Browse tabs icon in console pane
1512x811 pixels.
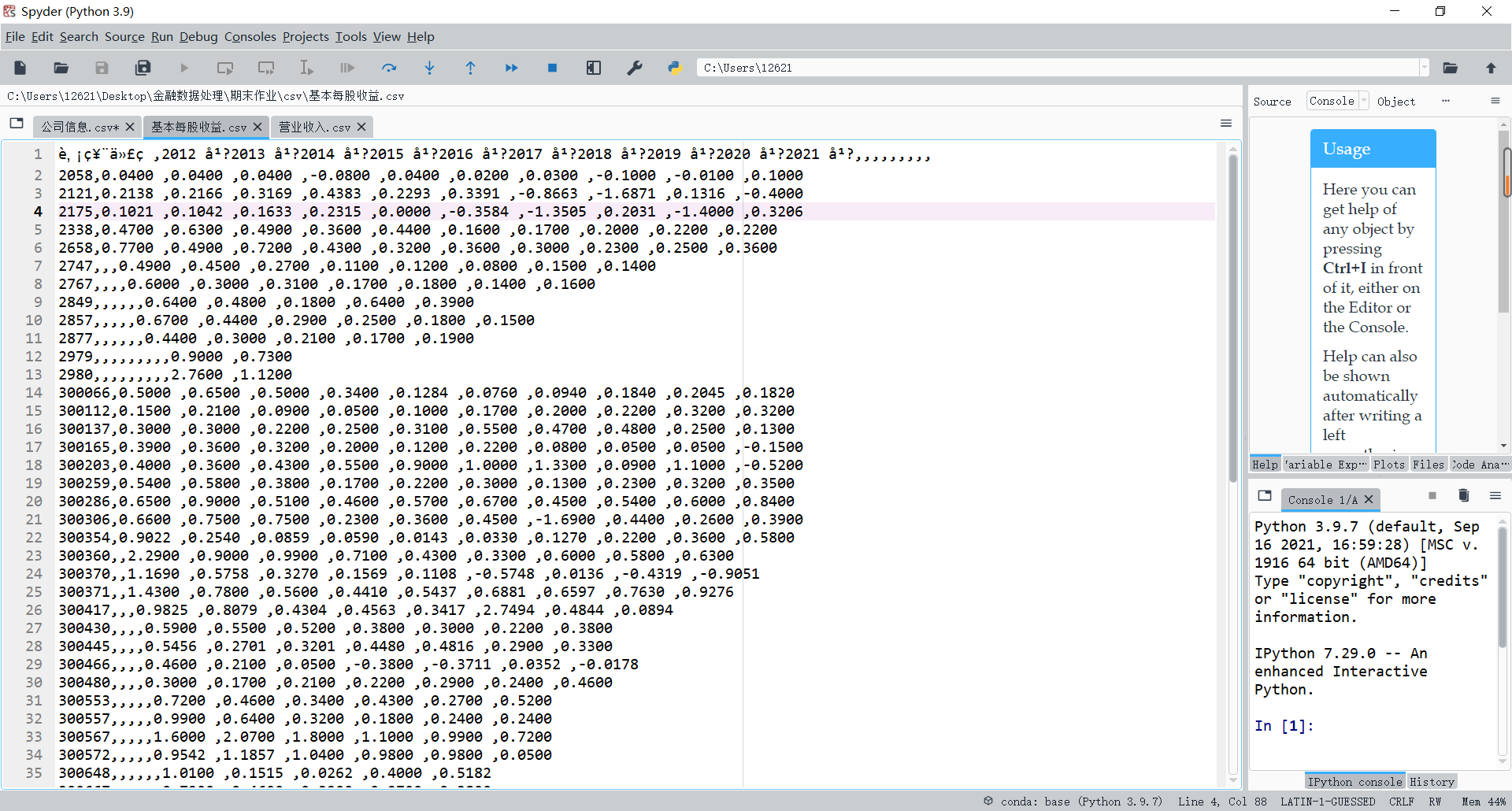1265,495
